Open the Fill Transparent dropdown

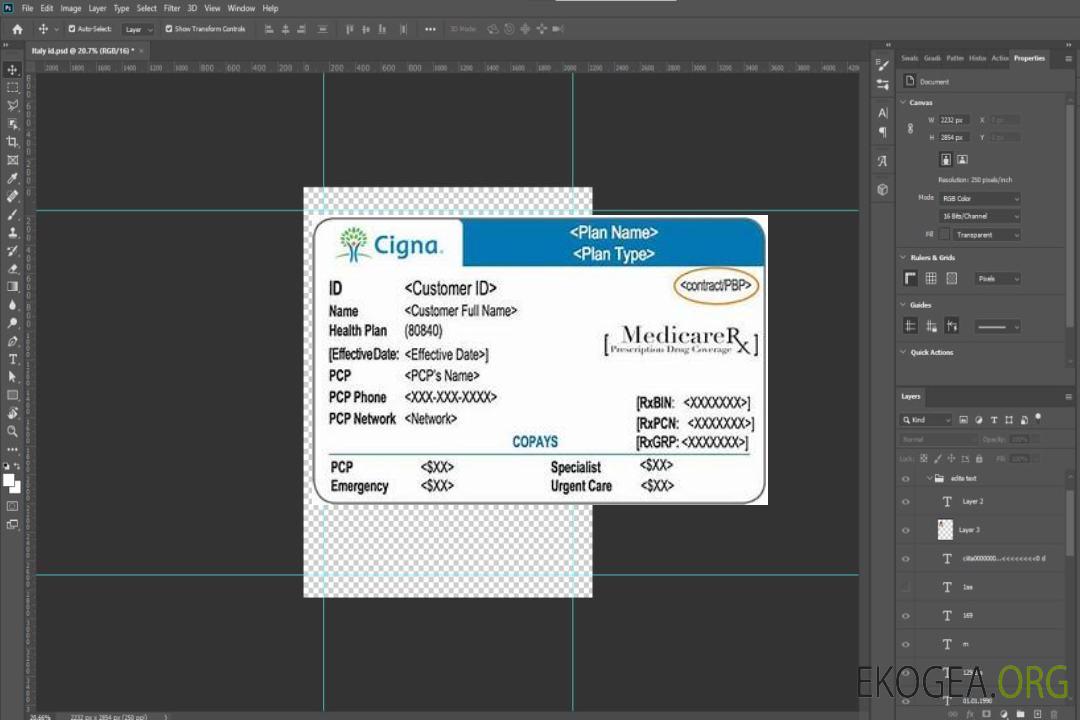[x=986, y=235]
